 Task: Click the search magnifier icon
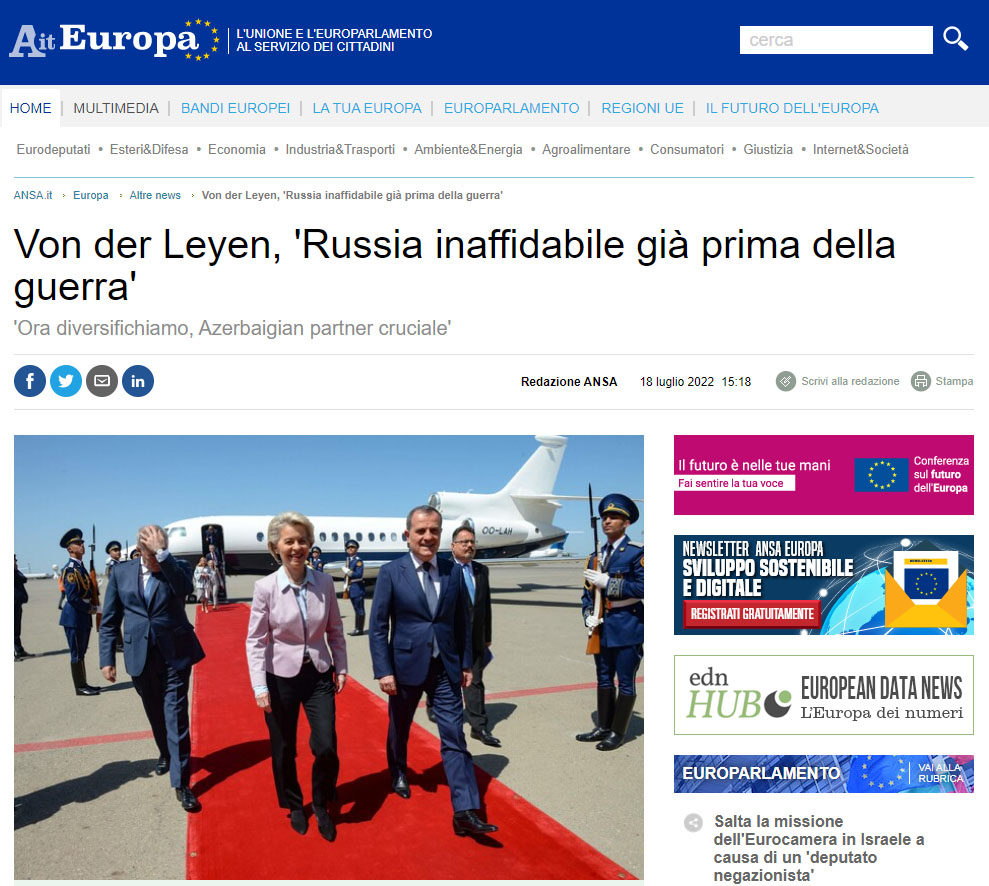[x=955, y=39]
